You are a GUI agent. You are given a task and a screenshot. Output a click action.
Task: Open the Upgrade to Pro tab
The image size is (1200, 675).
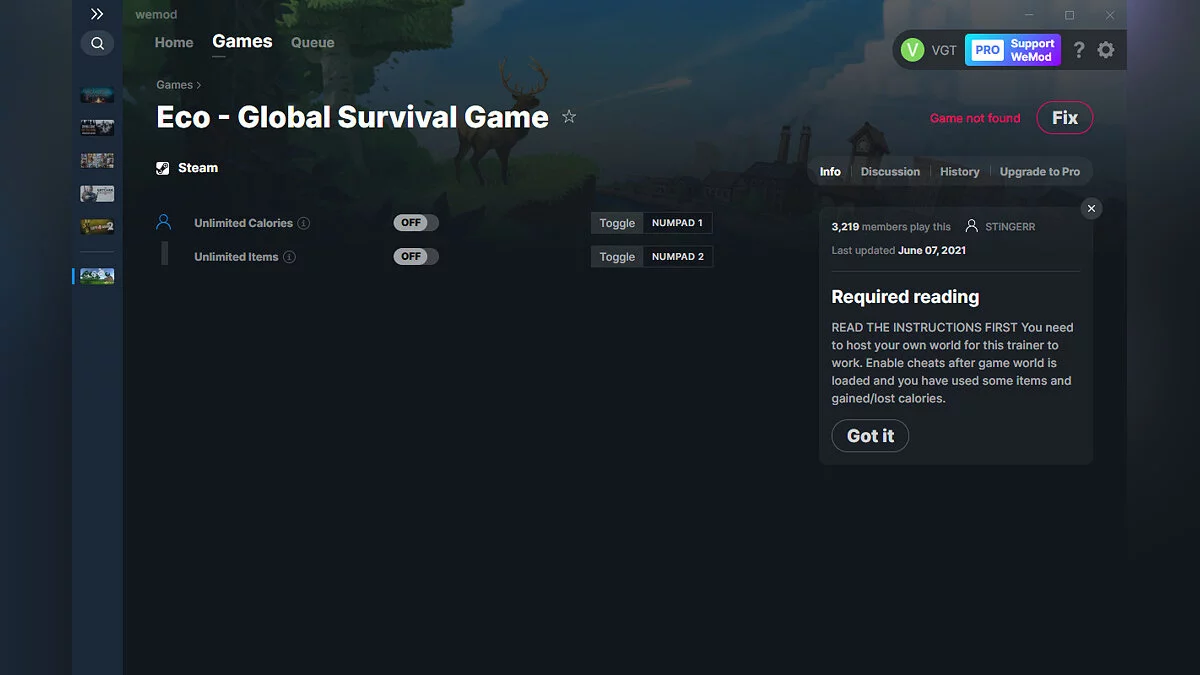tap(1040, 172)
